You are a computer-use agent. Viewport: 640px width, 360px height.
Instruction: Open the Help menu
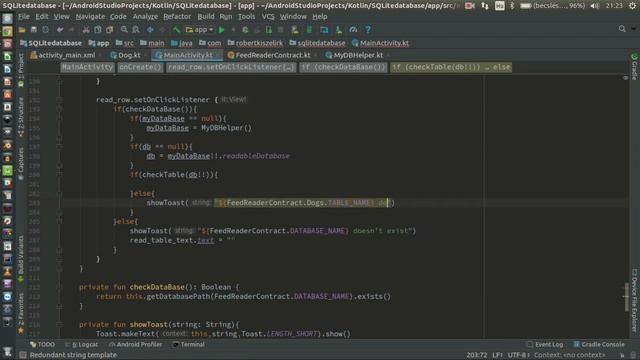320,16
